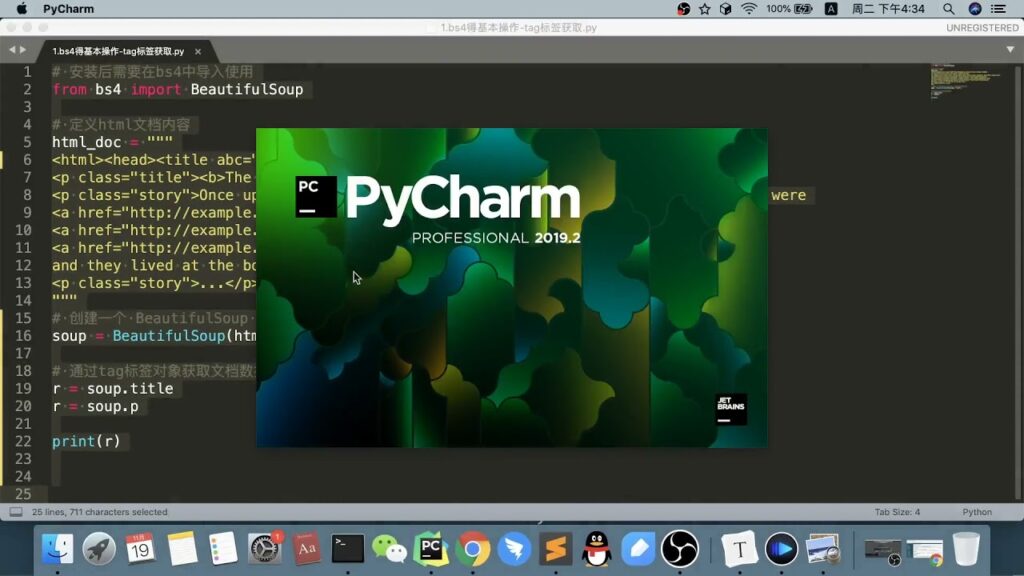
Task: Open the PyCharm application menu
Action: [x=68, y=8]
